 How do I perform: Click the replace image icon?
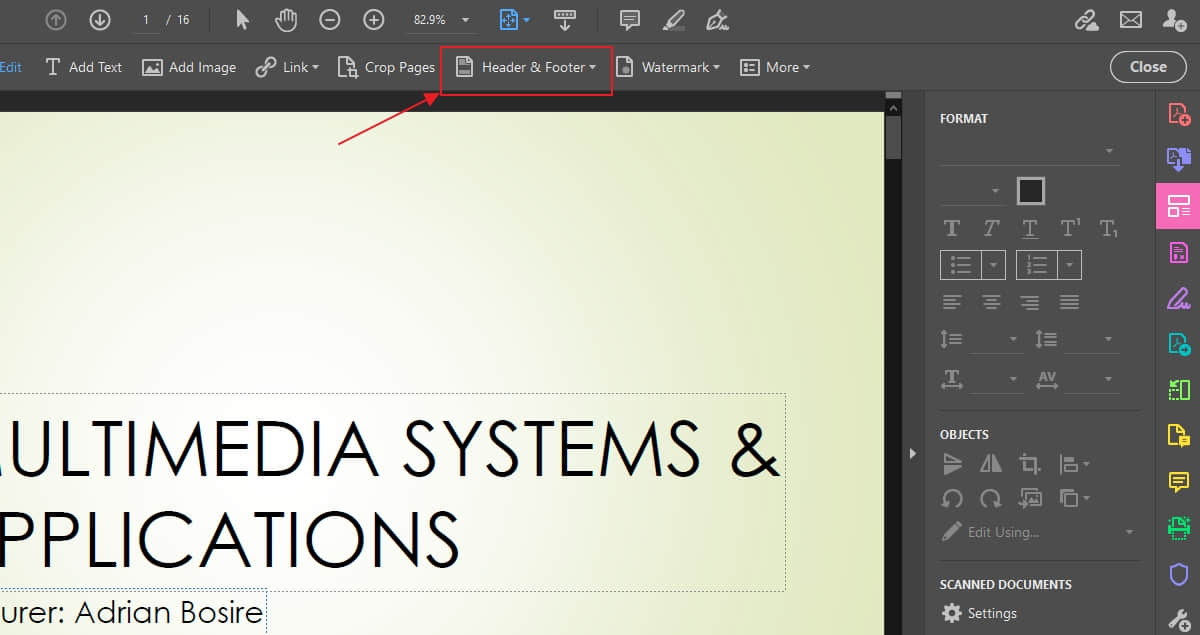point(1030,497)
